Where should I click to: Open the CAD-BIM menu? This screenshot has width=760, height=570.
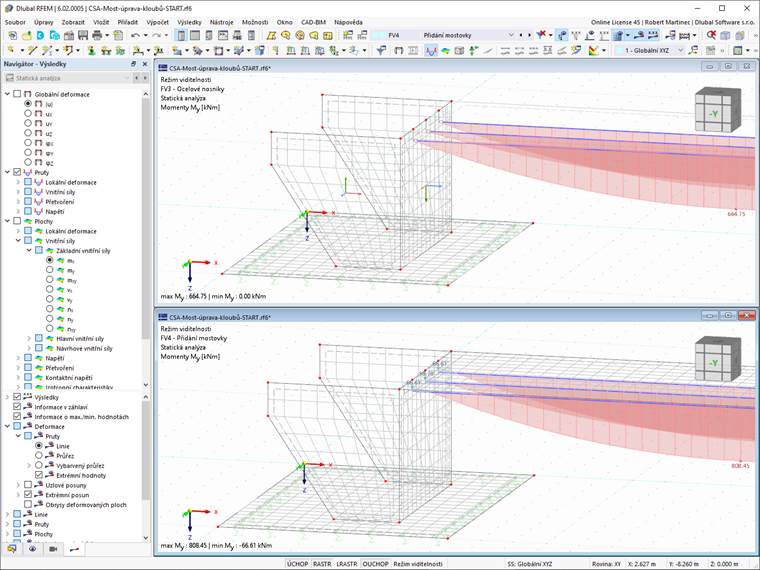[313, 21]
